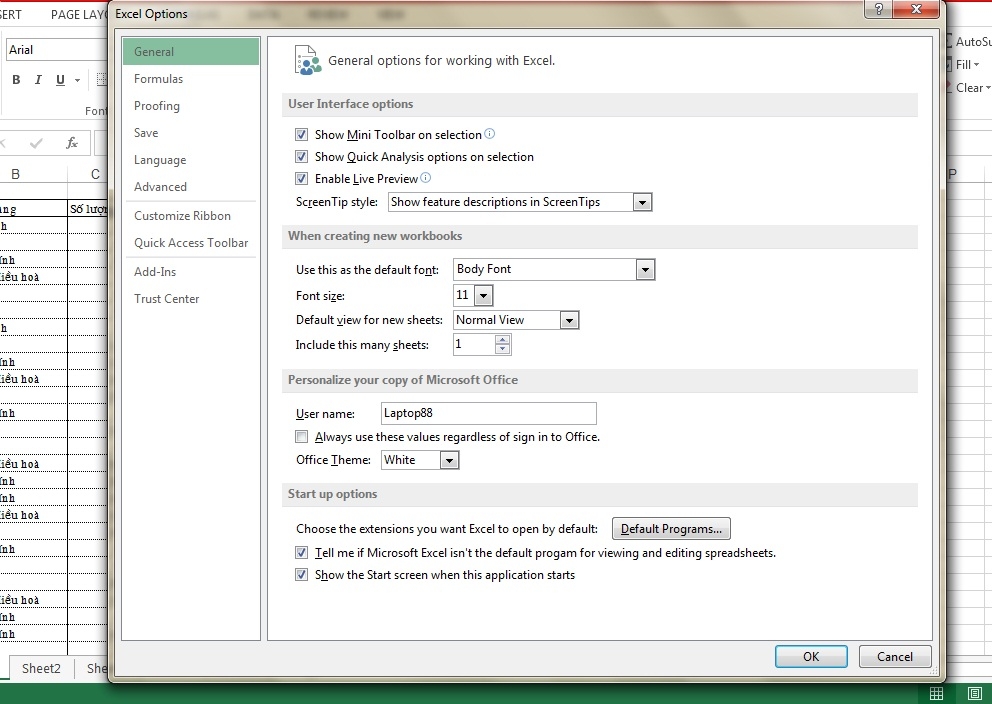The image size is (992, 704).
Task: Uncheck Show Mini Toolbar on selection
Action: [x=302, y=135]
